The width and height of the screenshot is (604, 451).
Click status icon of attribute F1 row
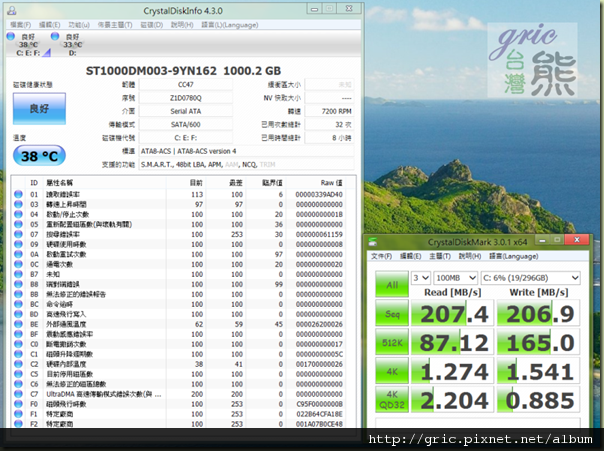coord(18,414)
